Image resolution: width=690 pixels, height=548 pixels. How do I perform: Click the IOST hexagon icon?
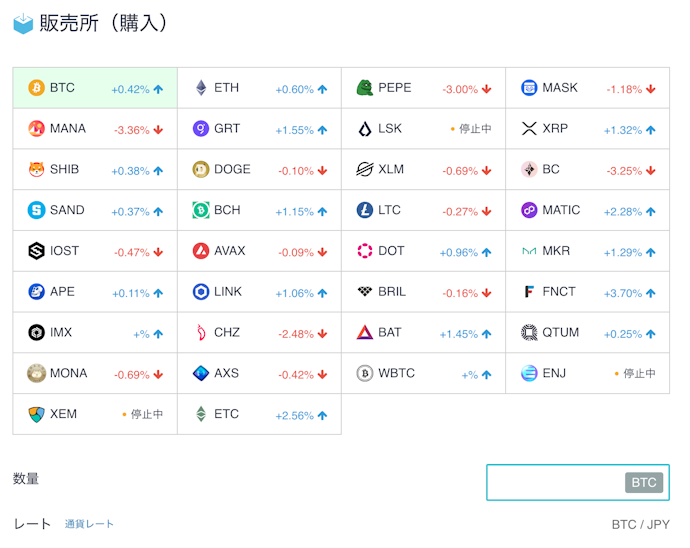[x=37, y=251]
